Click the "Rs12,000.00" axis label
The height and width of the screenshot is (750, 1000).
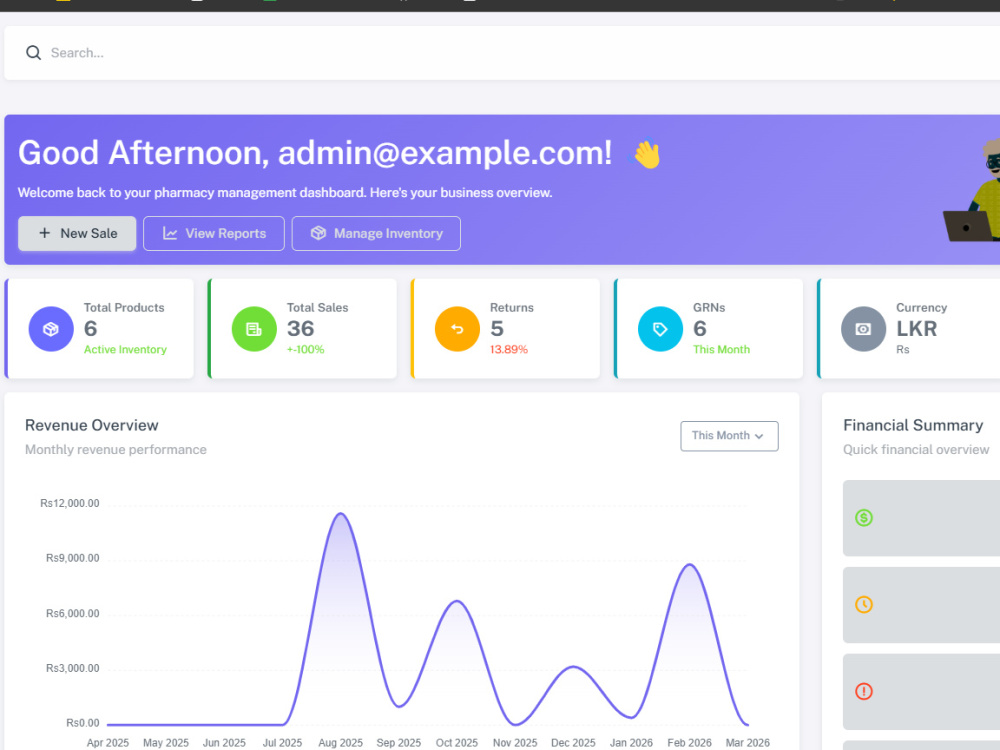(70, 503)
